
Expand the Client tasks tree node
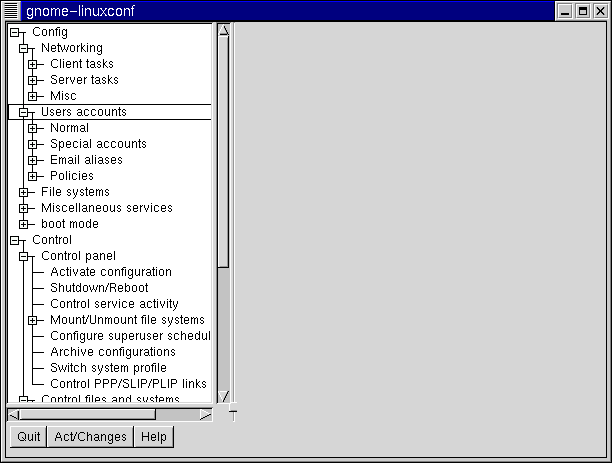[x=33, y=64]
